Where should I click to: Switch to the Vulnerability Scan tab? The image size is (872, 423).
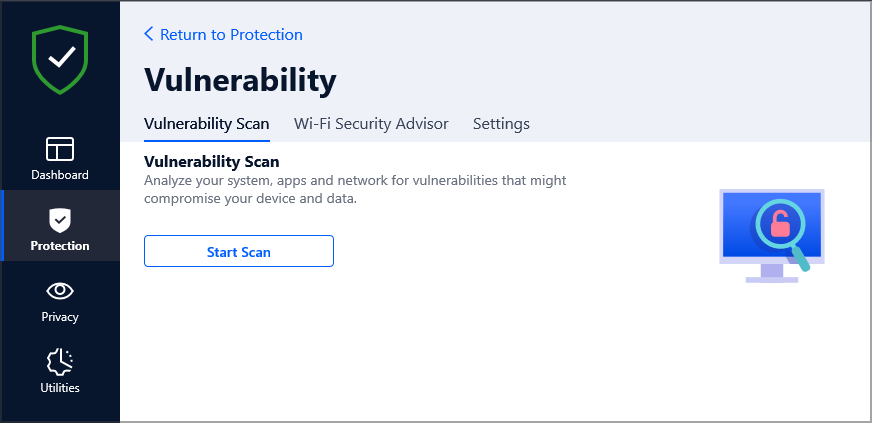tap(207, 124)
